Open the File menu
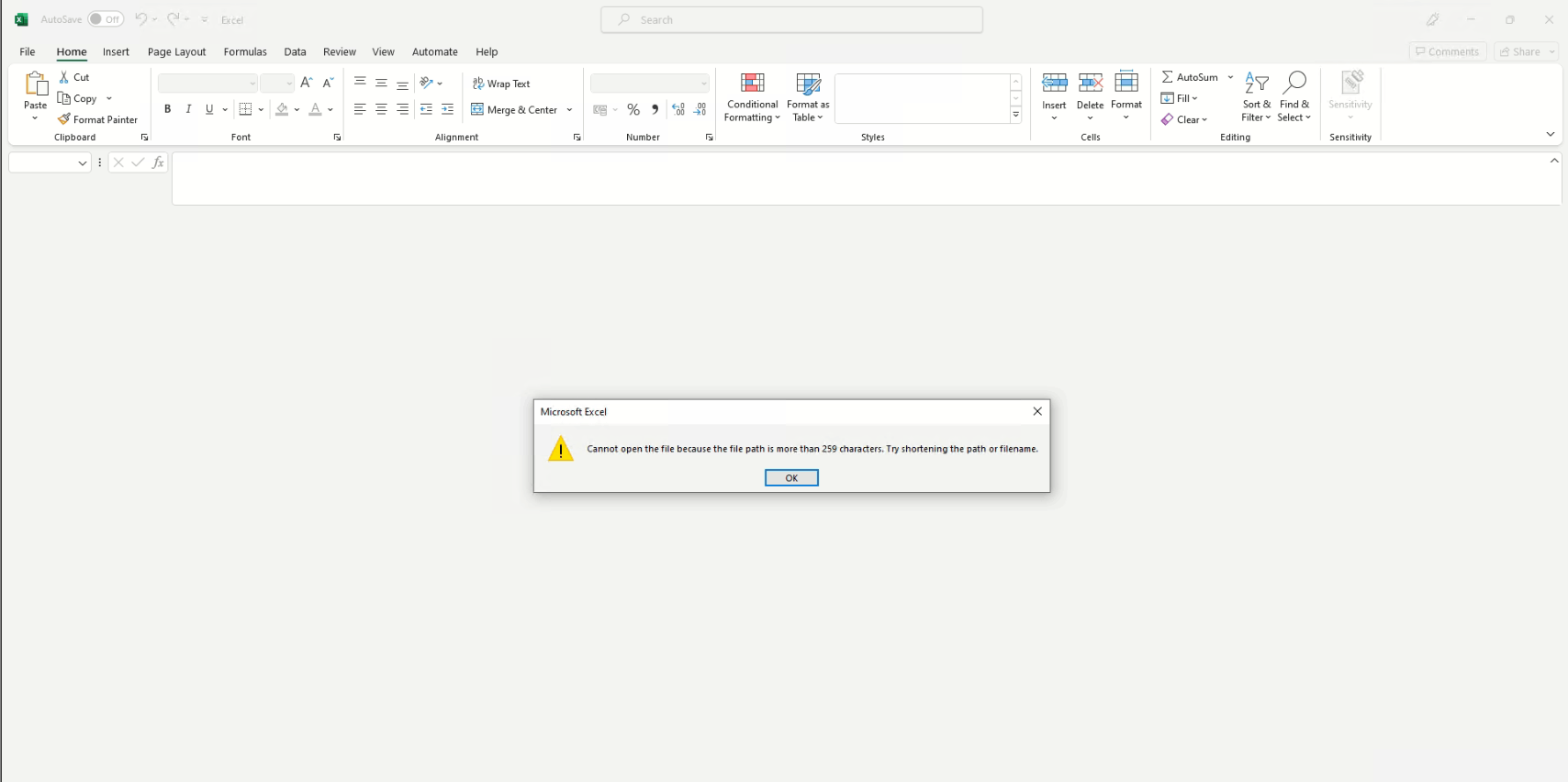The height and width of the screenshot is (782, 1568). [28, 51]
